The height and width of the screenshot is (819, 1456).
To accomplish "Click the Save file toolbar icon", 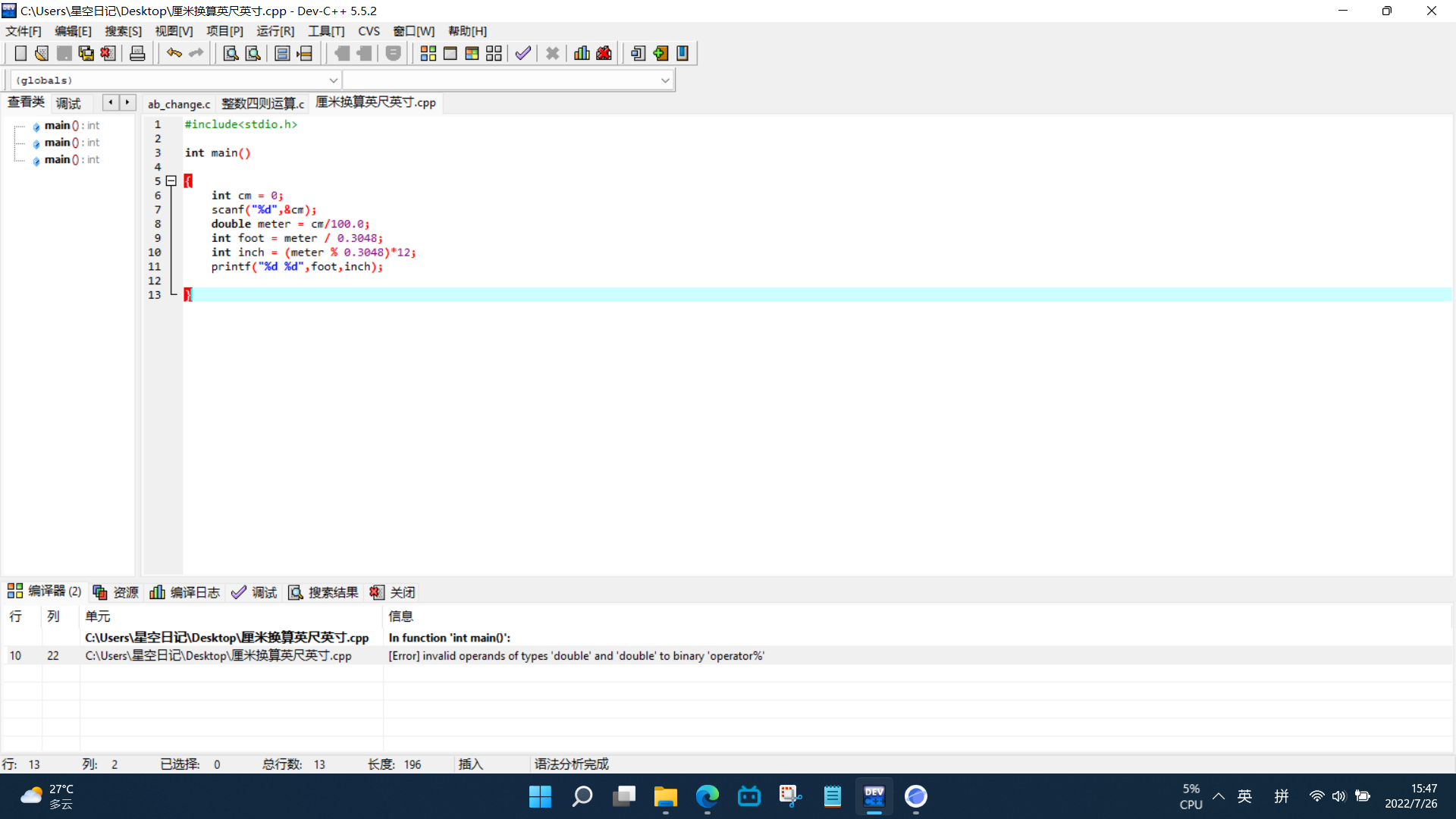I will coord(64,53).
